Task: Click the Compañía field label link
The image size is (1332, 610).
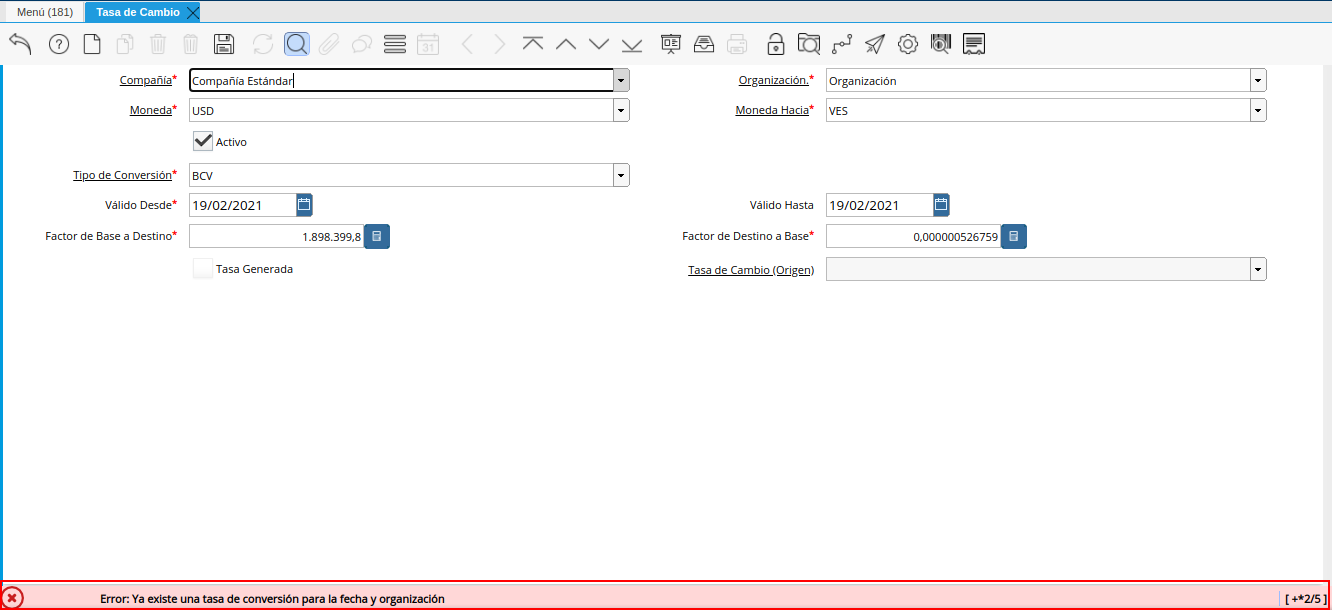Action: [146, 80]
